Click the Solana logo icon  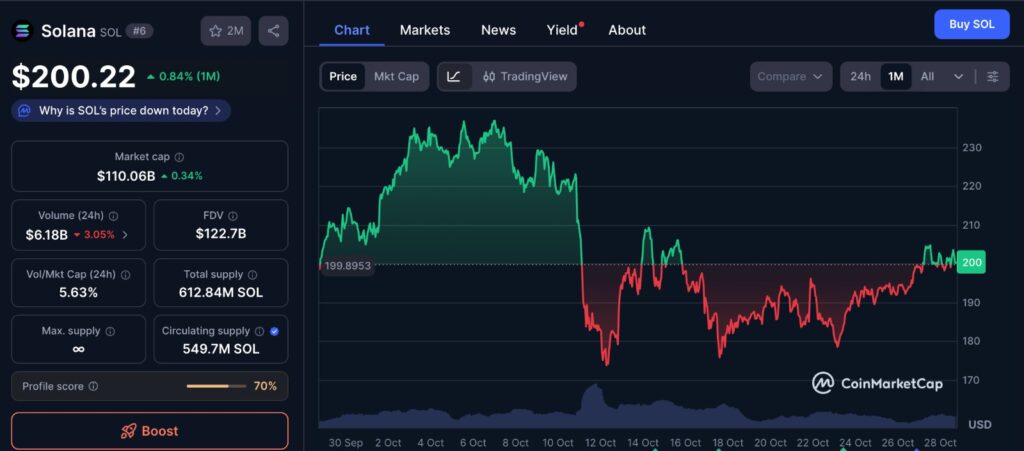tap(23, 31)
